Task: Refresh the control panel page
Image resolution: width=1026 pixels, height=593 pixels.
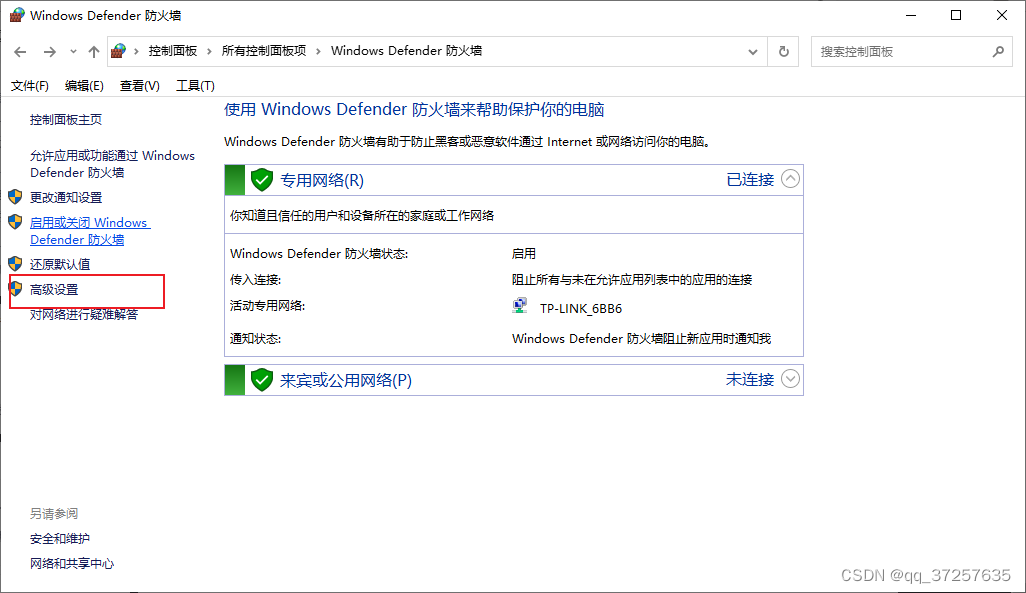Action: pos(783,52)
